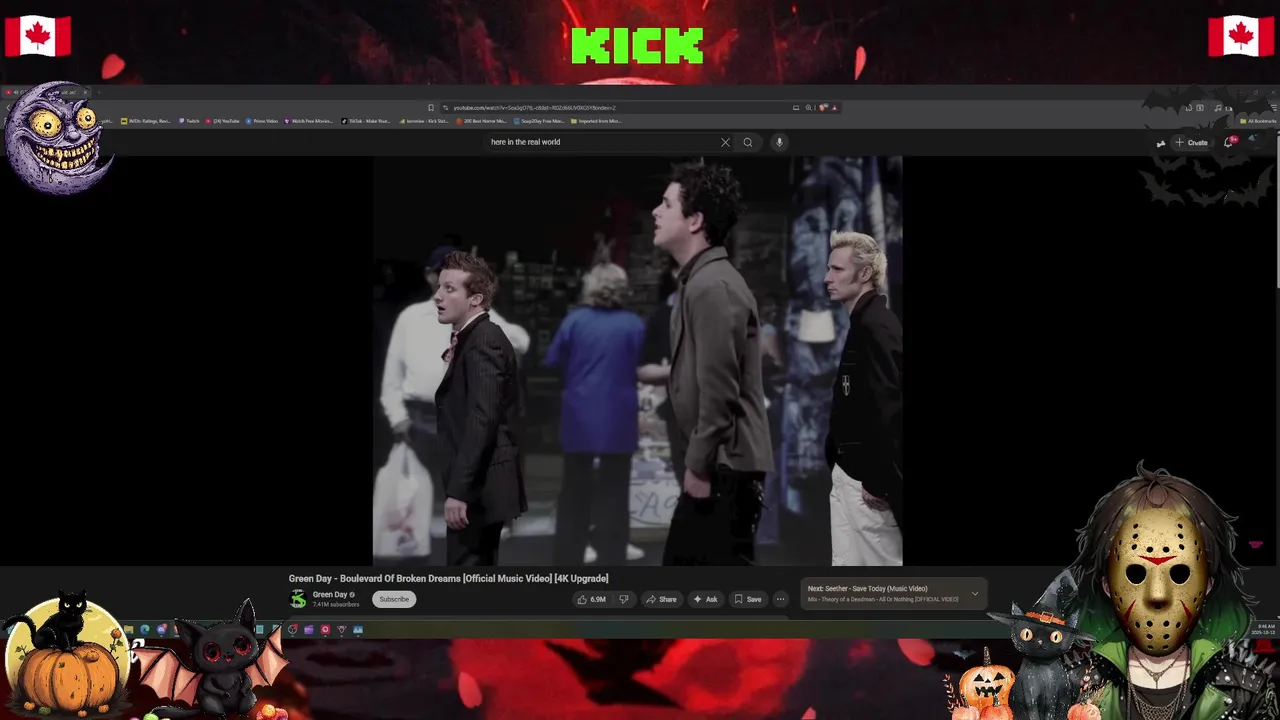Click the video title text
1280x720 pixels.
coord(448,578)
